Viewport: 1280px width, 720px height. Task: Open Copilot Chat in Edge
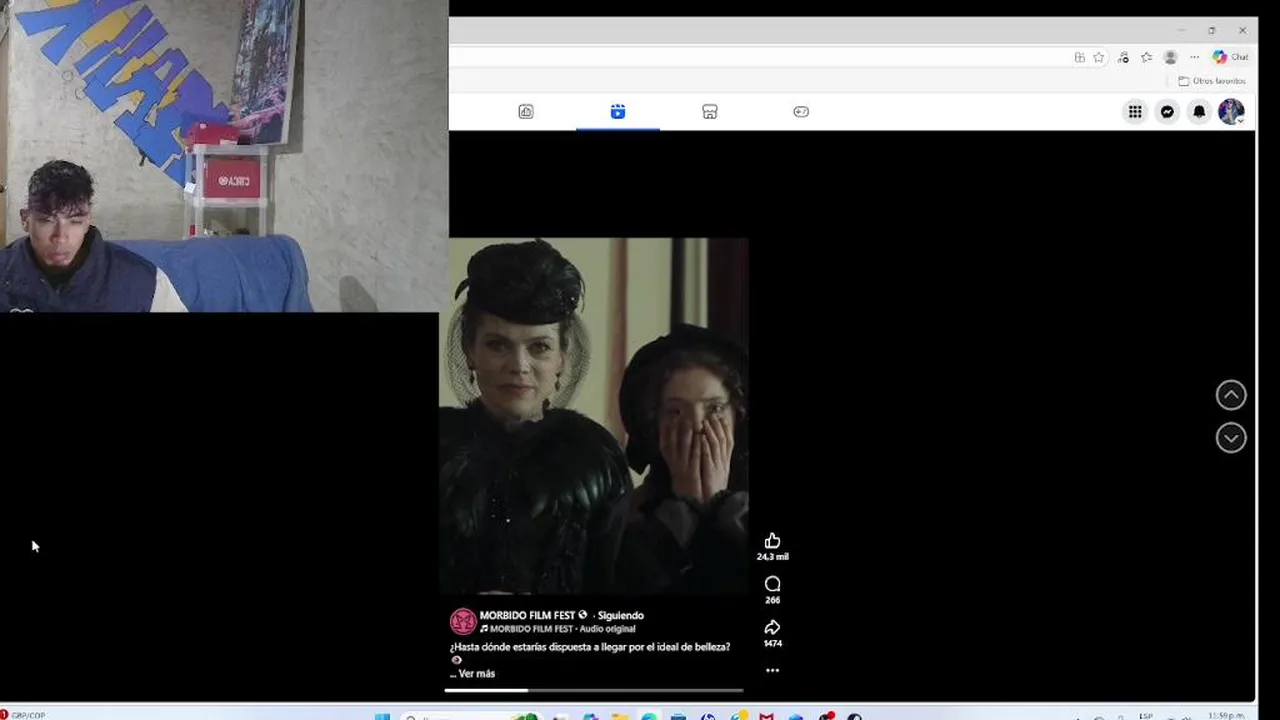[x=1230, y=57]
